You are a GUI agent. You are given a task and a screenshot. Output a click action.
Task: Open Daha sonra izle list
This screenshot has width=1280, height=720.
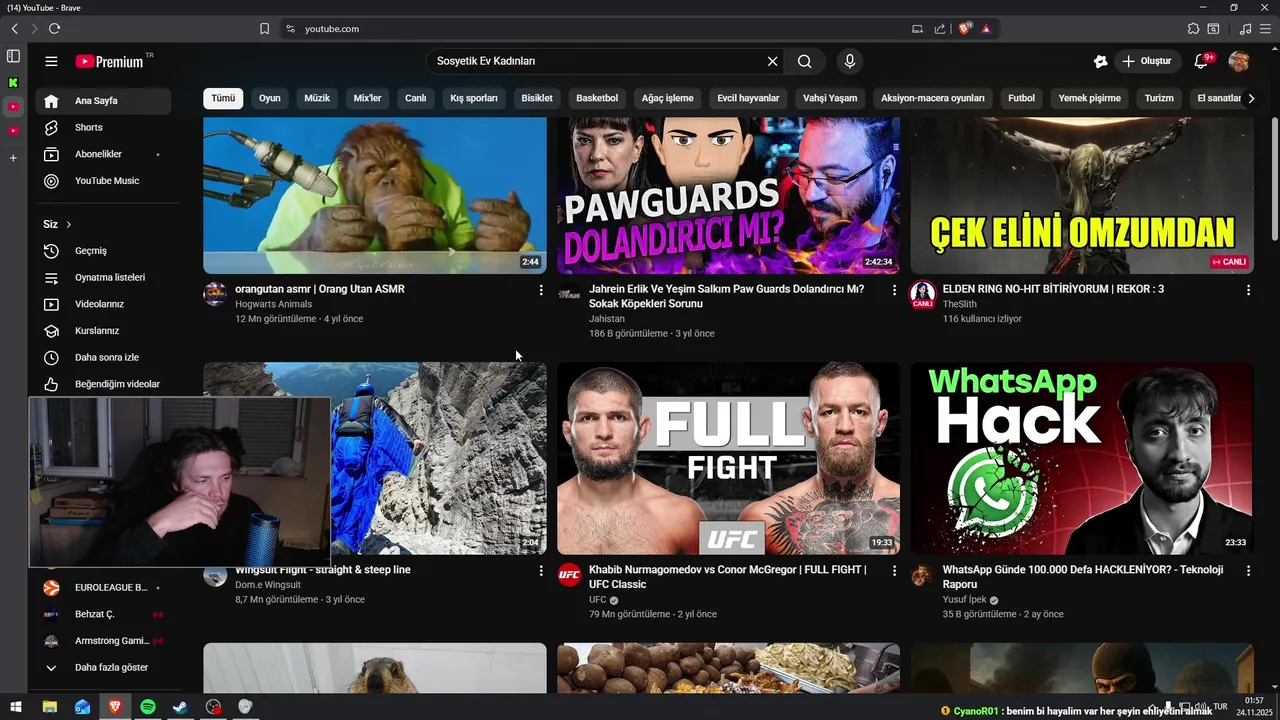(103, 357)
